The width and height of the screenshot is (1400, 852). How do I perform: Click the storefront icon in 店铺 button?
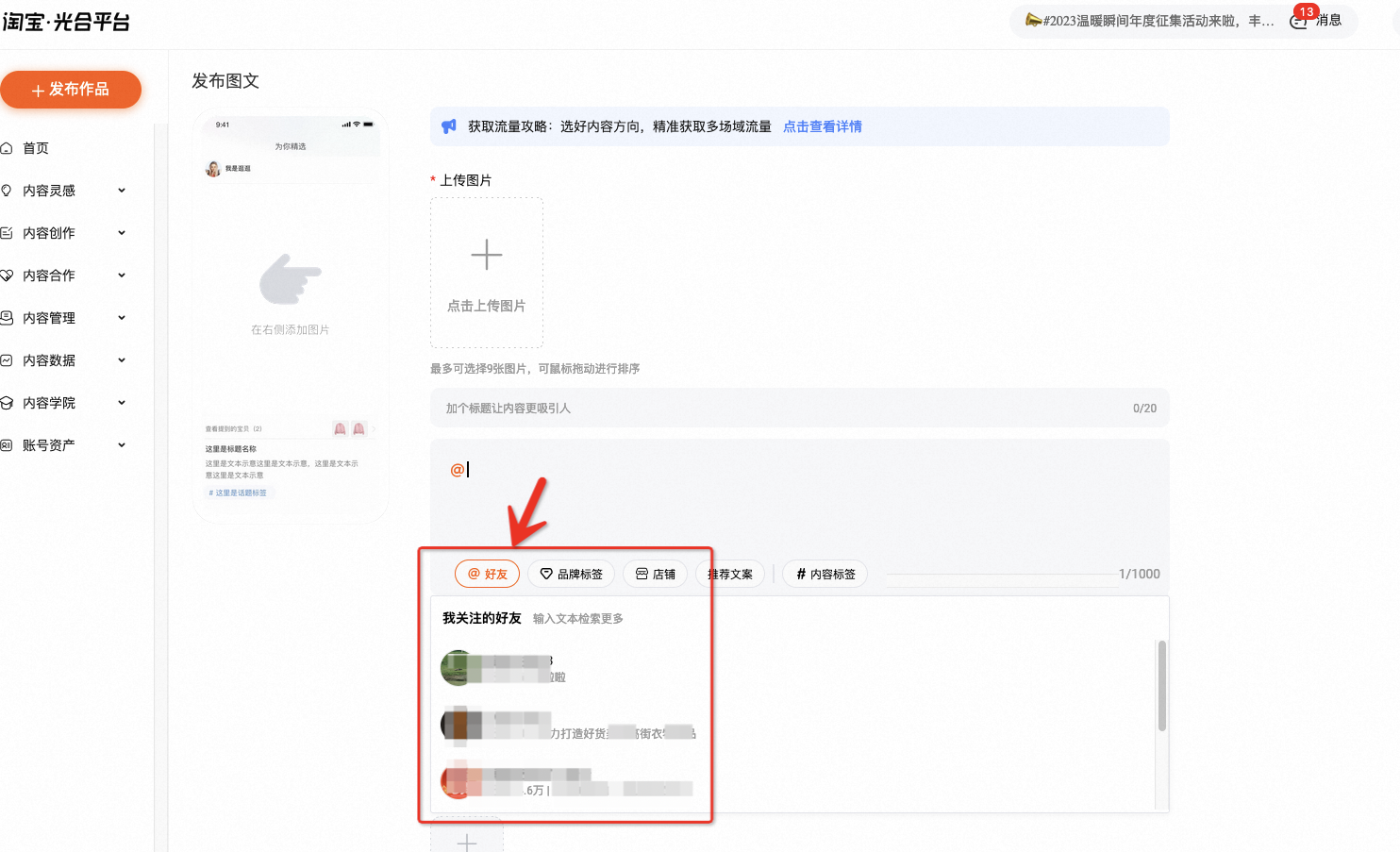pyautogui.click(x=642, y=574)
